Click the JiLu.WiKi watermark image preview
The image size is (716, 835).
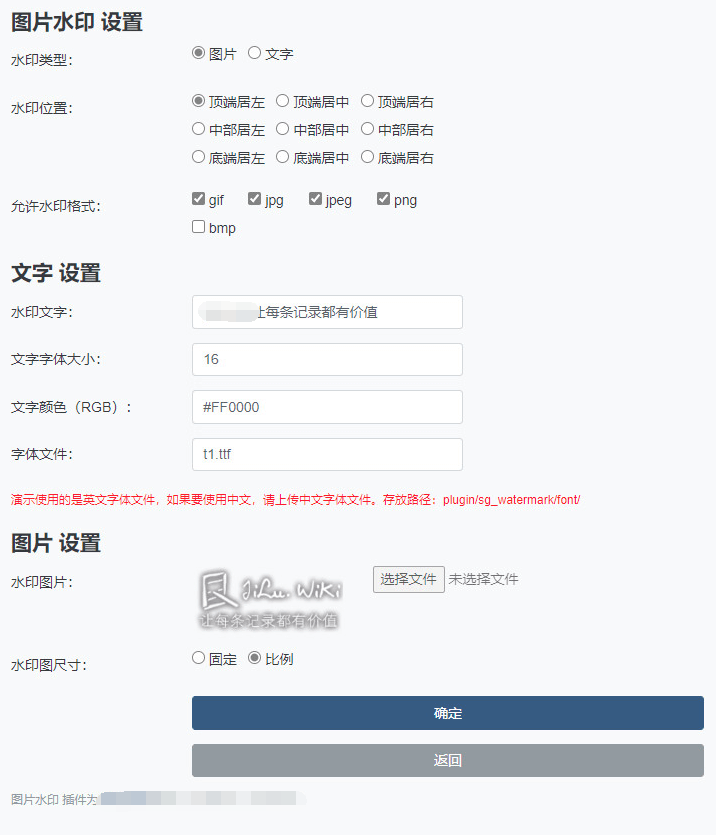tap(271, 599)
